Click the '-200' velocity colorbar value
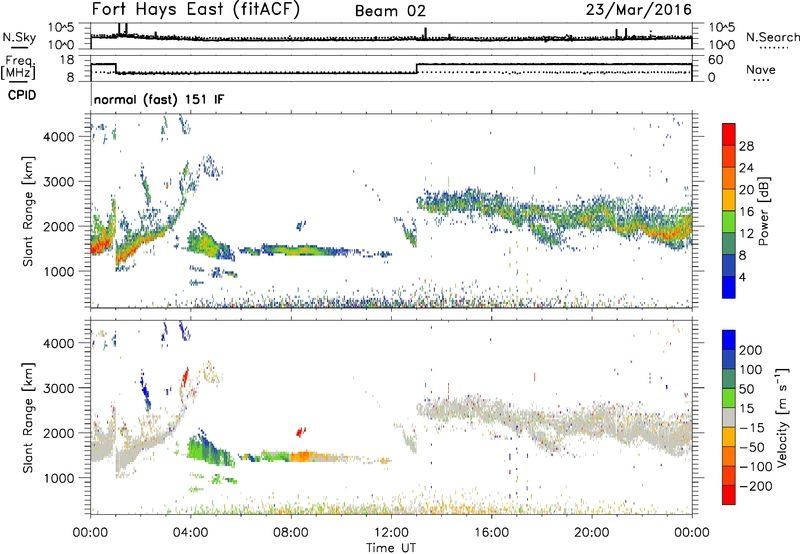Viewport: 800px width, 554px height. [755, 486]
